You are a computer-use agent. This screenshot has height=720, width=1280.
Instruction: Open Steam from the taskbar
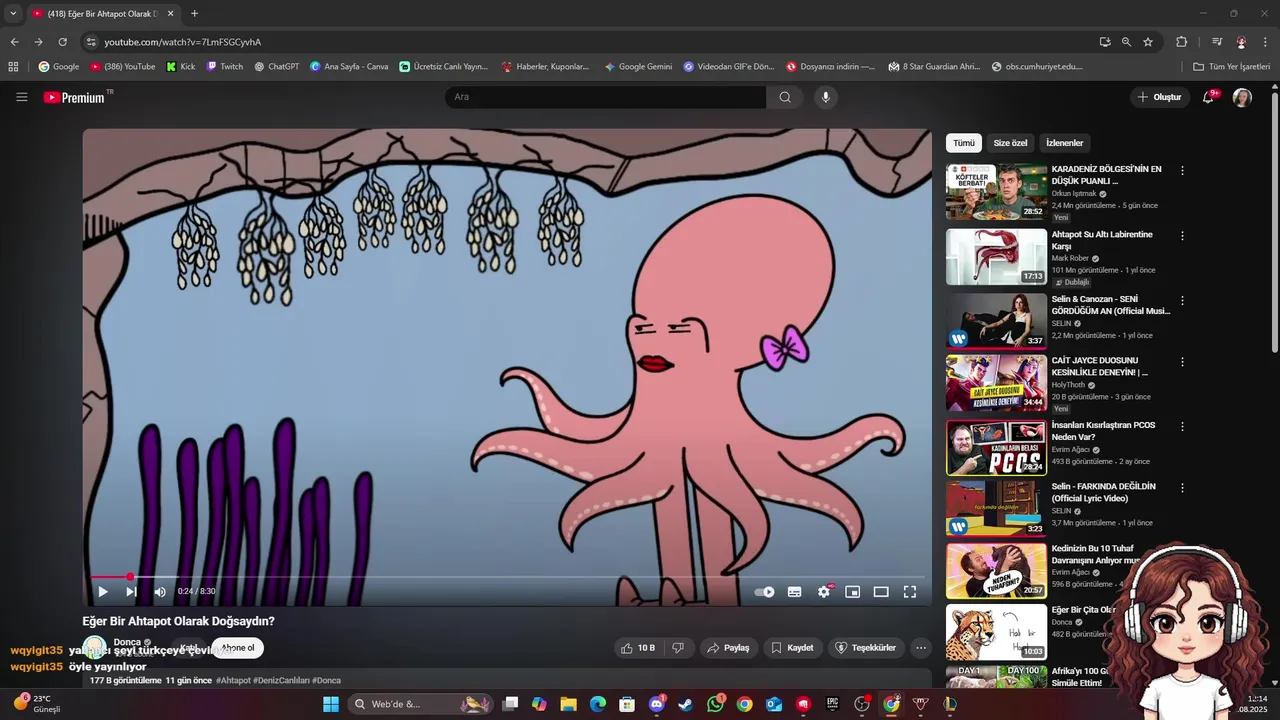pos(685,704)
